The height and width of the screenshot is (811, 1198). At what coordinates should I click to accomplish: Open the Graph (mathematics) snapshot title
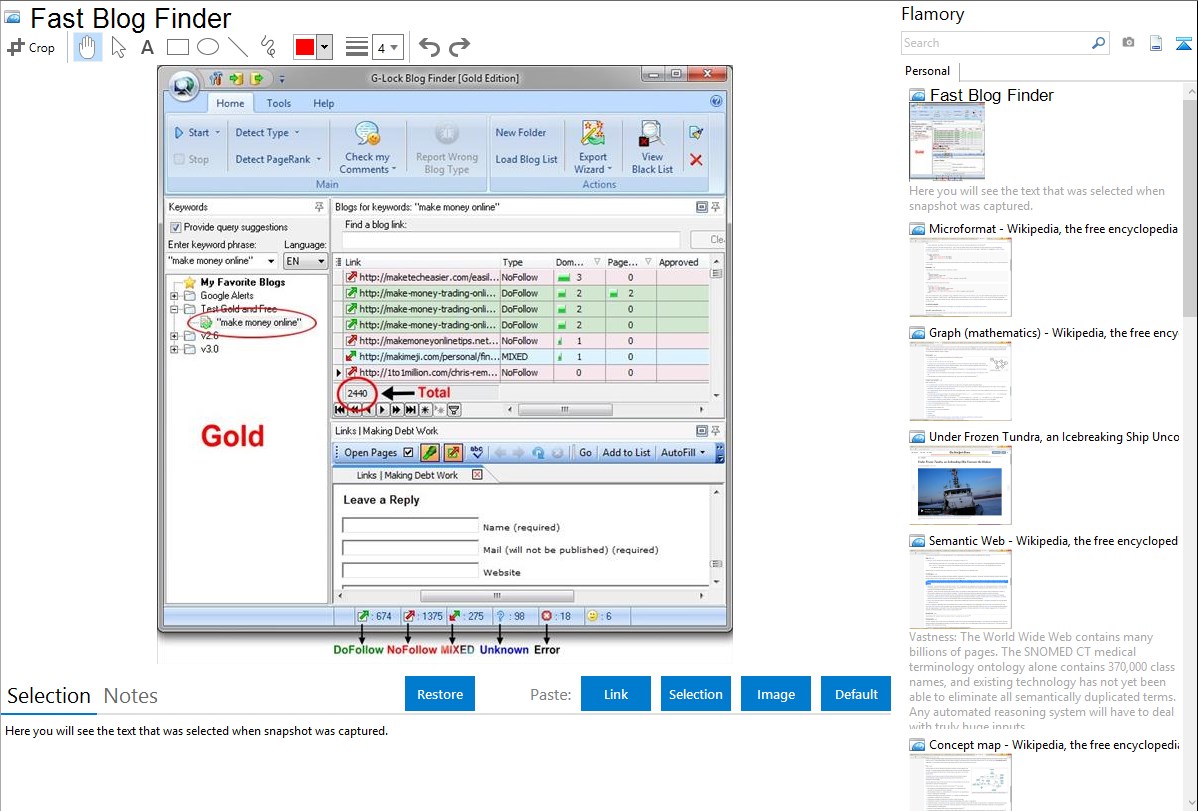coord(1053,333)
